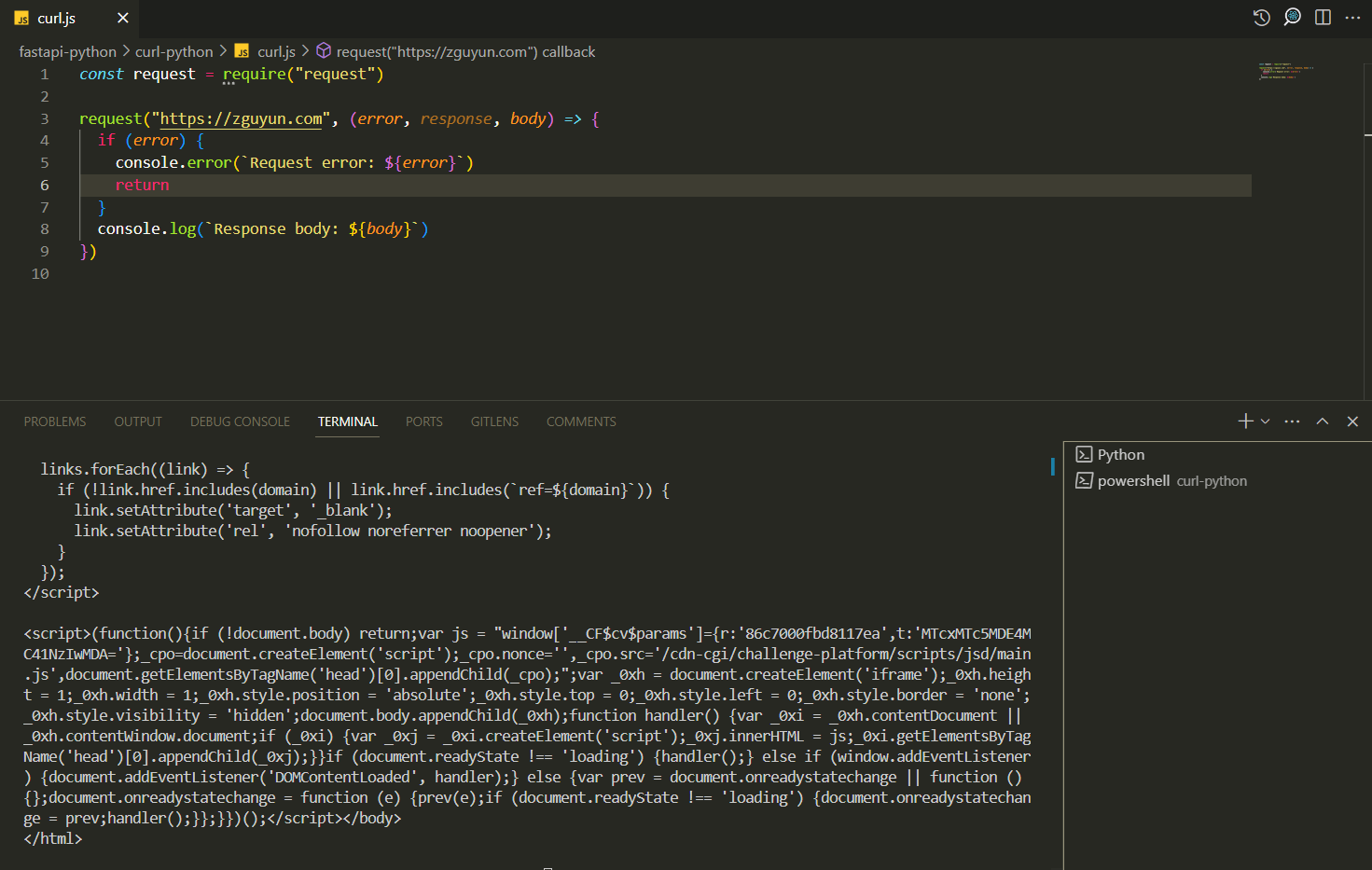Click line number 6 in the gutter
The width and height of the screenshot is (1372, 870).
44,186
